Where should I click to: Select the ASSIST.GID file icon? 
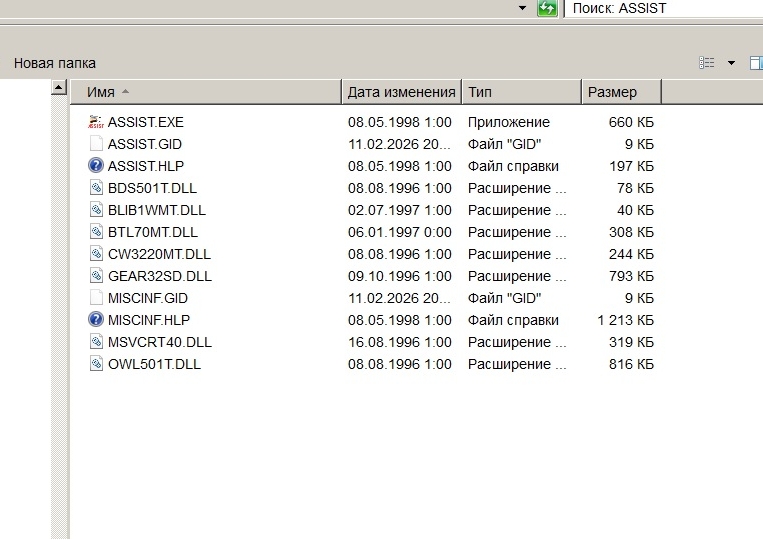96,144
